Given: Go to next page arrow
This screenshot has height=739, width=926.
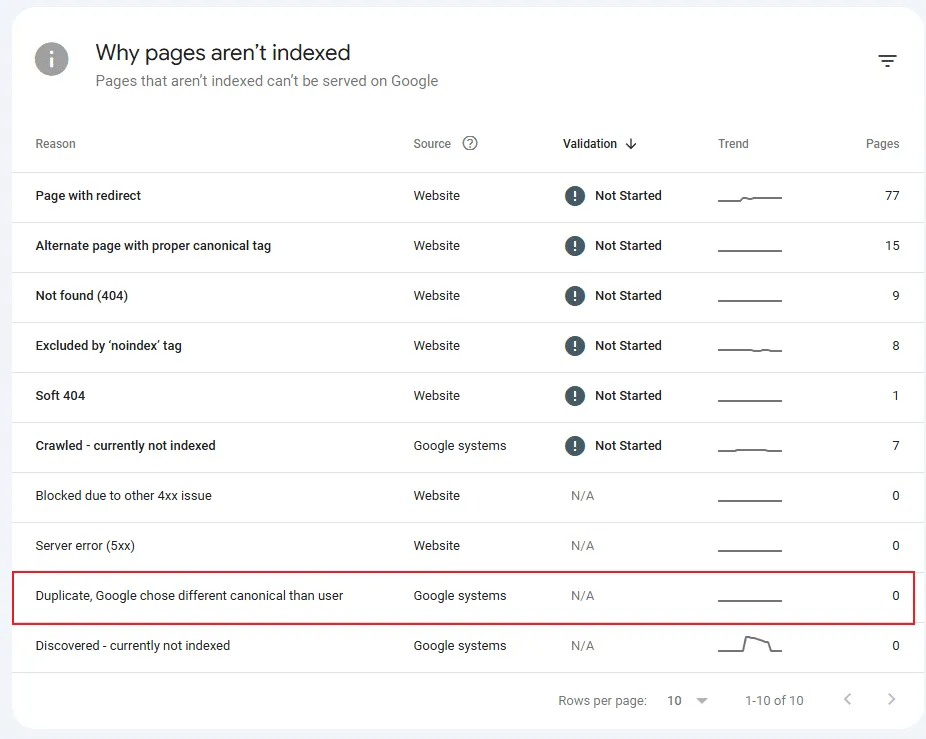Looking at the screenshot, I should (891, 700).
